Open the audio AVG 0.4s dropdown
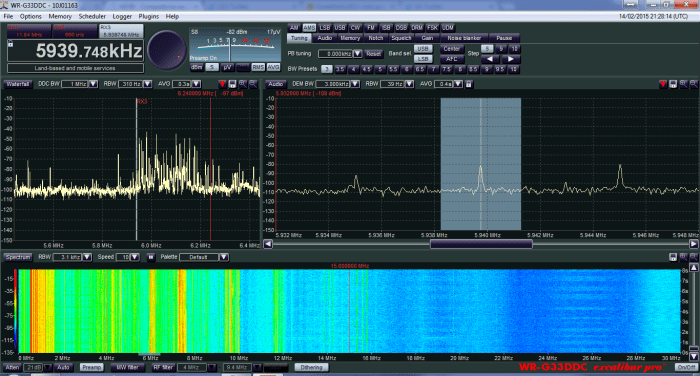 pyautogui.click(x=458, y=84)
